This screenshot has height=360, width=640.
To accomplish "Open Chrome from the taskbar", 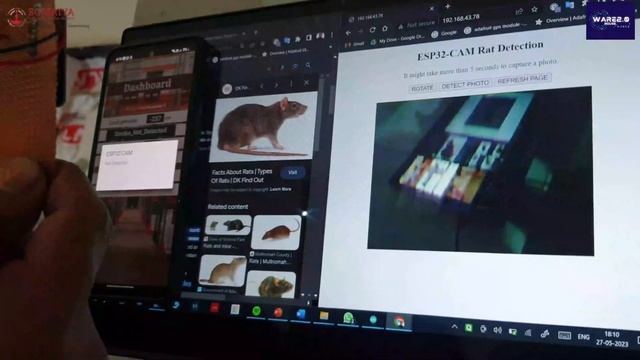I will [x=399, y=322].
